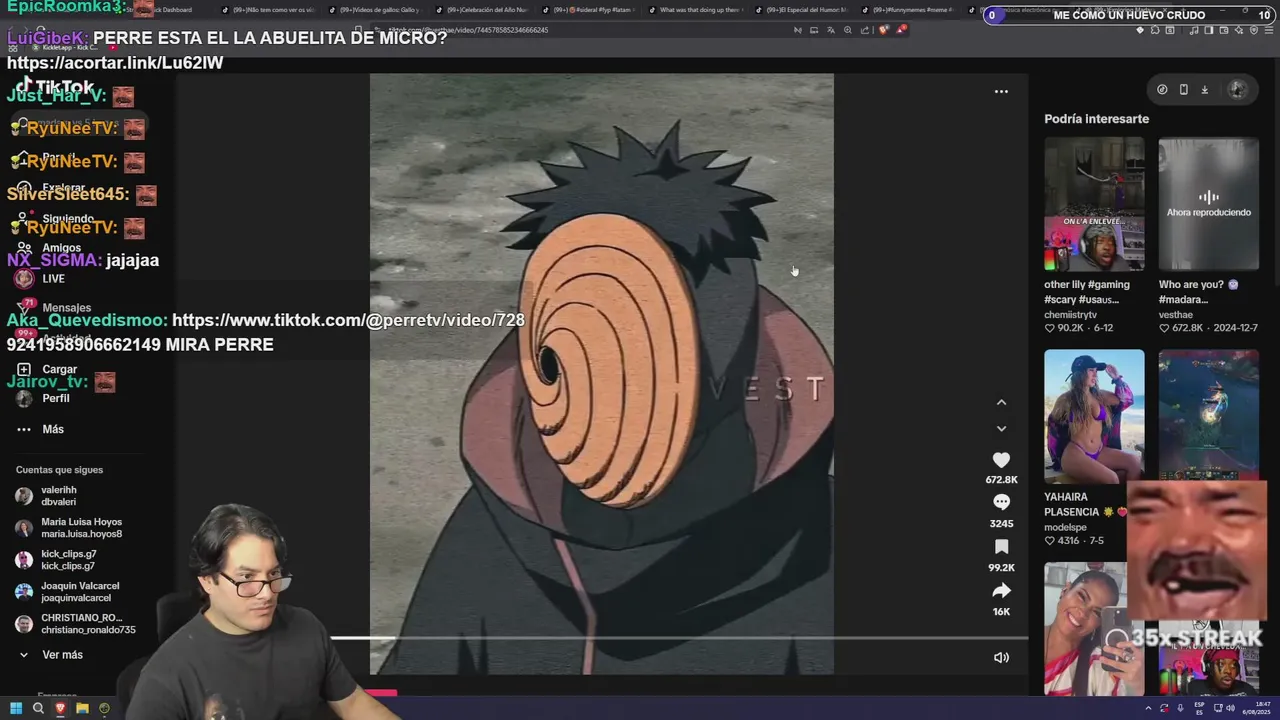Open followed account CHRISTIANO_RO...
This screenshot has width=1280, height=720.
tap(75, 624)
